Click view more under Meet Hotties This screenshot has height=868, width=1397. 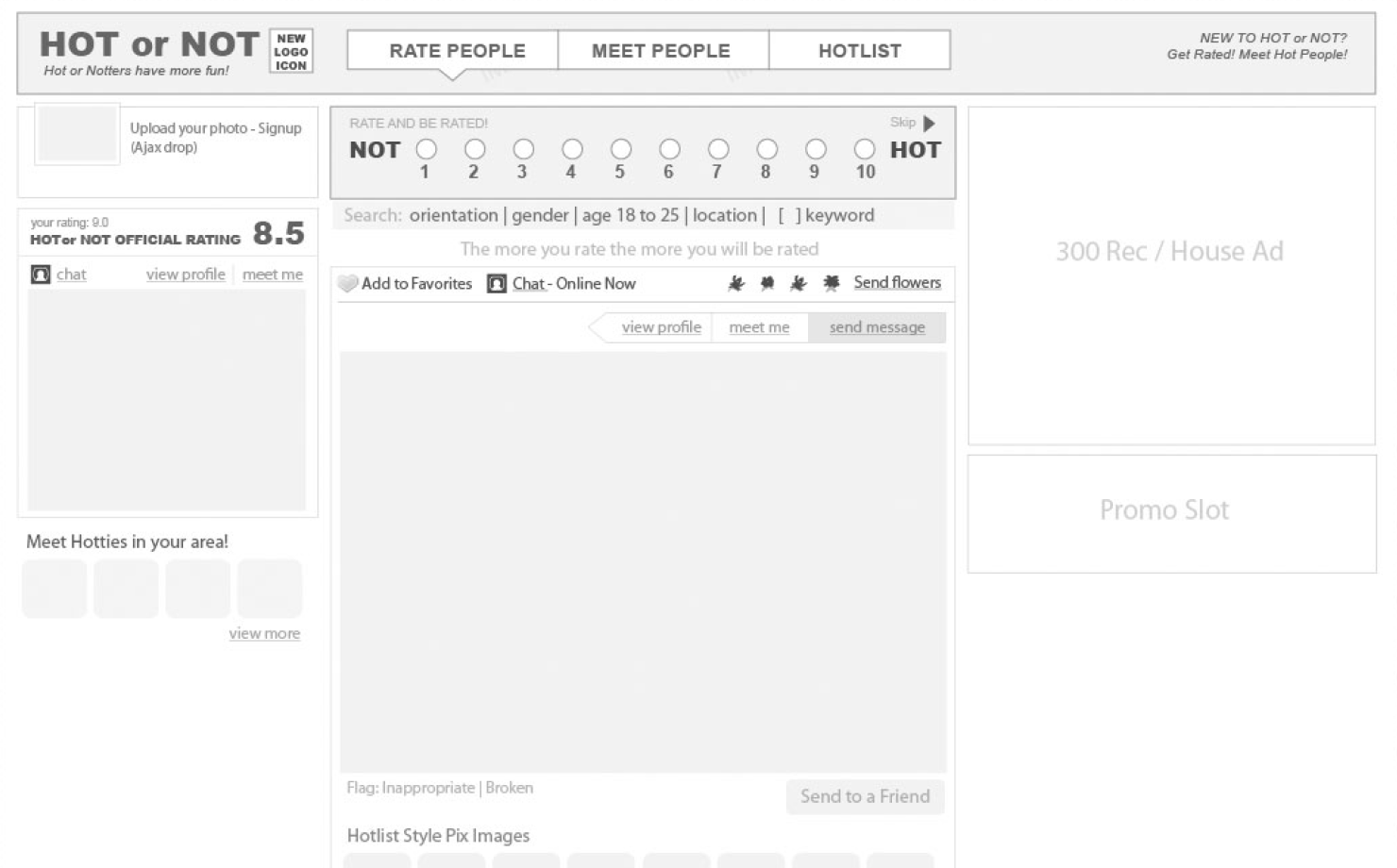tap(264, 634)
